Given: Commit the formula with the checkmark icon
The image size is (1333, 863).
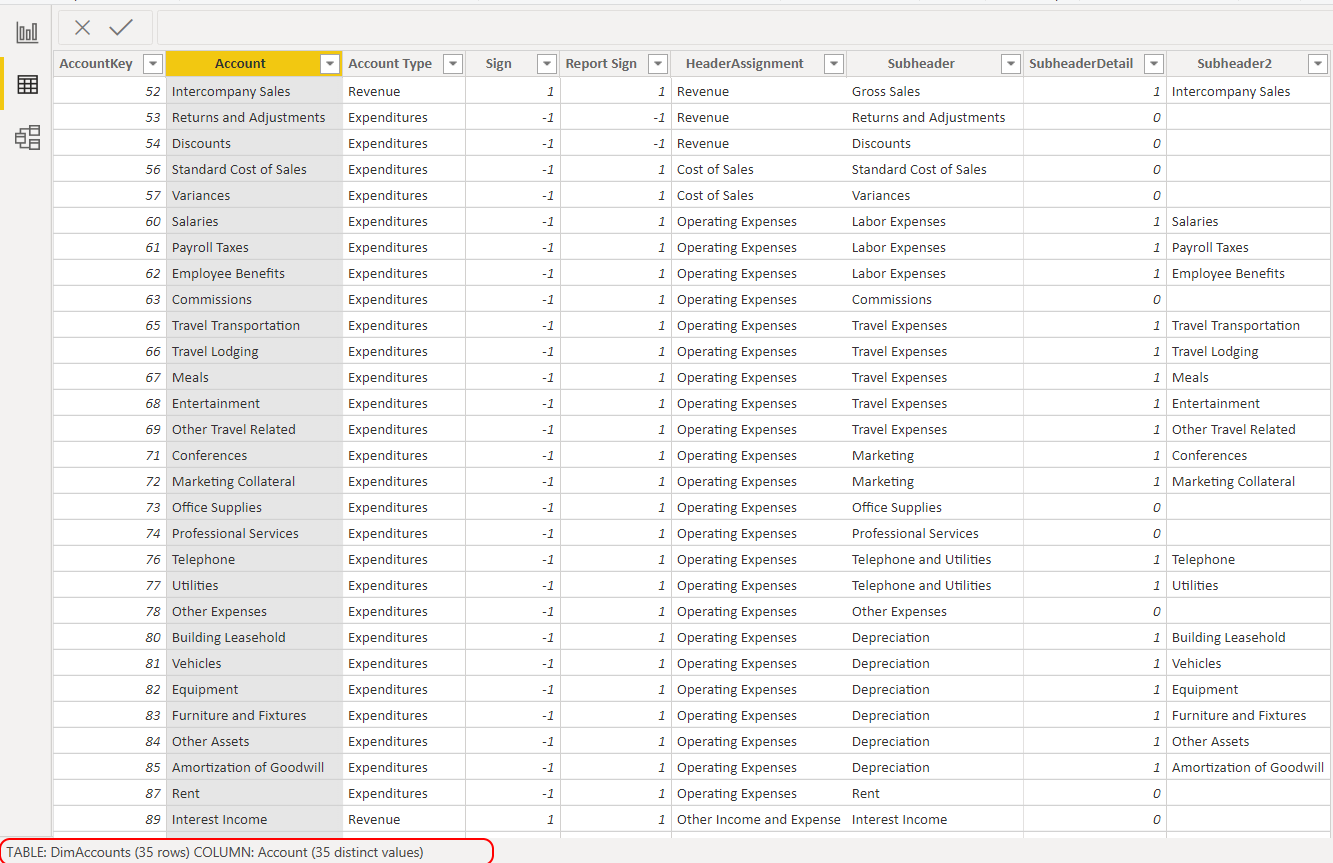Looking at the screenshot, I should point(121,28).
